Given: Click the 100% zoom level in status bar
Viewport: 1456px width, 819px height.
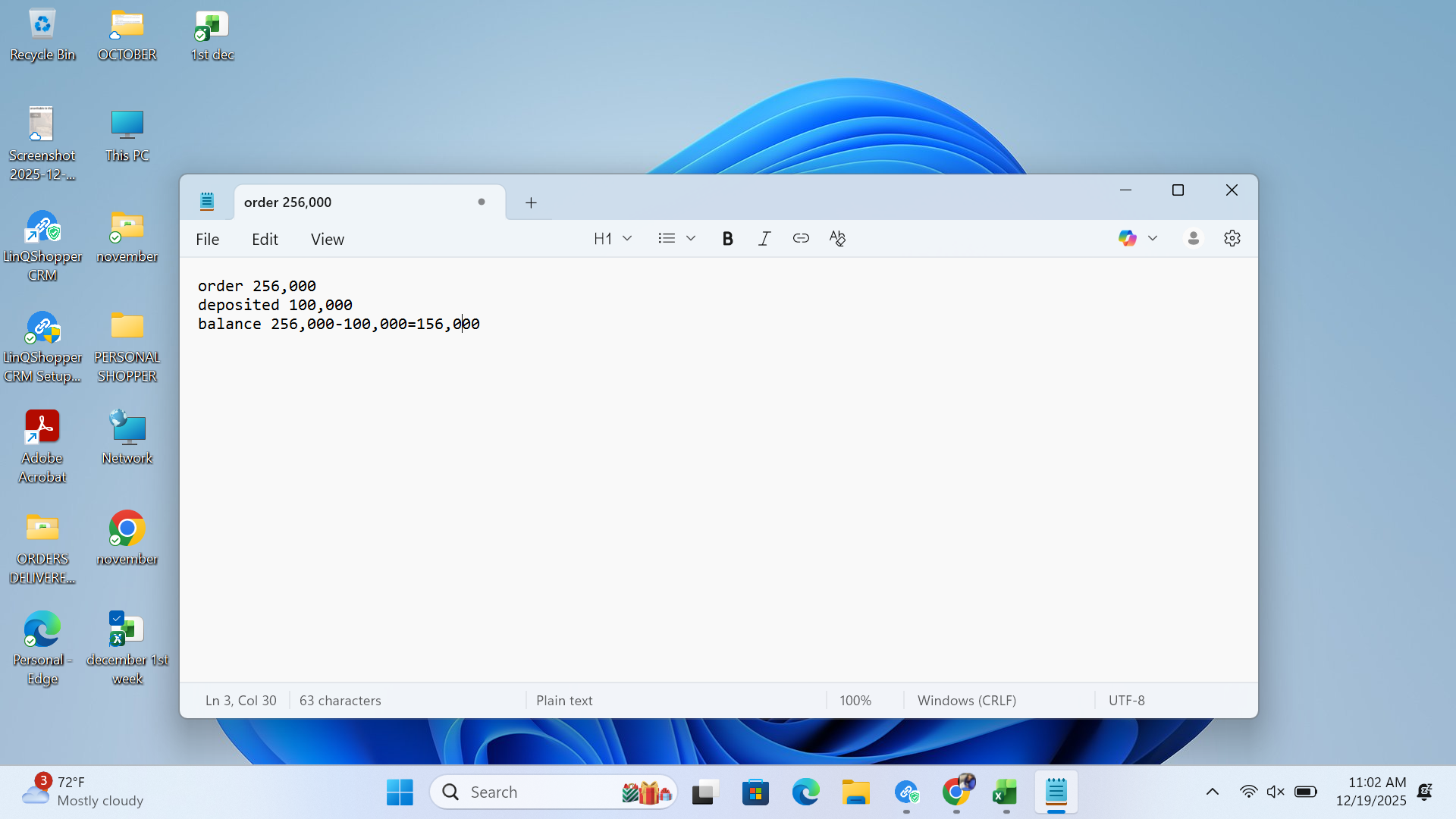Looking at the screenshot, I should tap(855, 701).
